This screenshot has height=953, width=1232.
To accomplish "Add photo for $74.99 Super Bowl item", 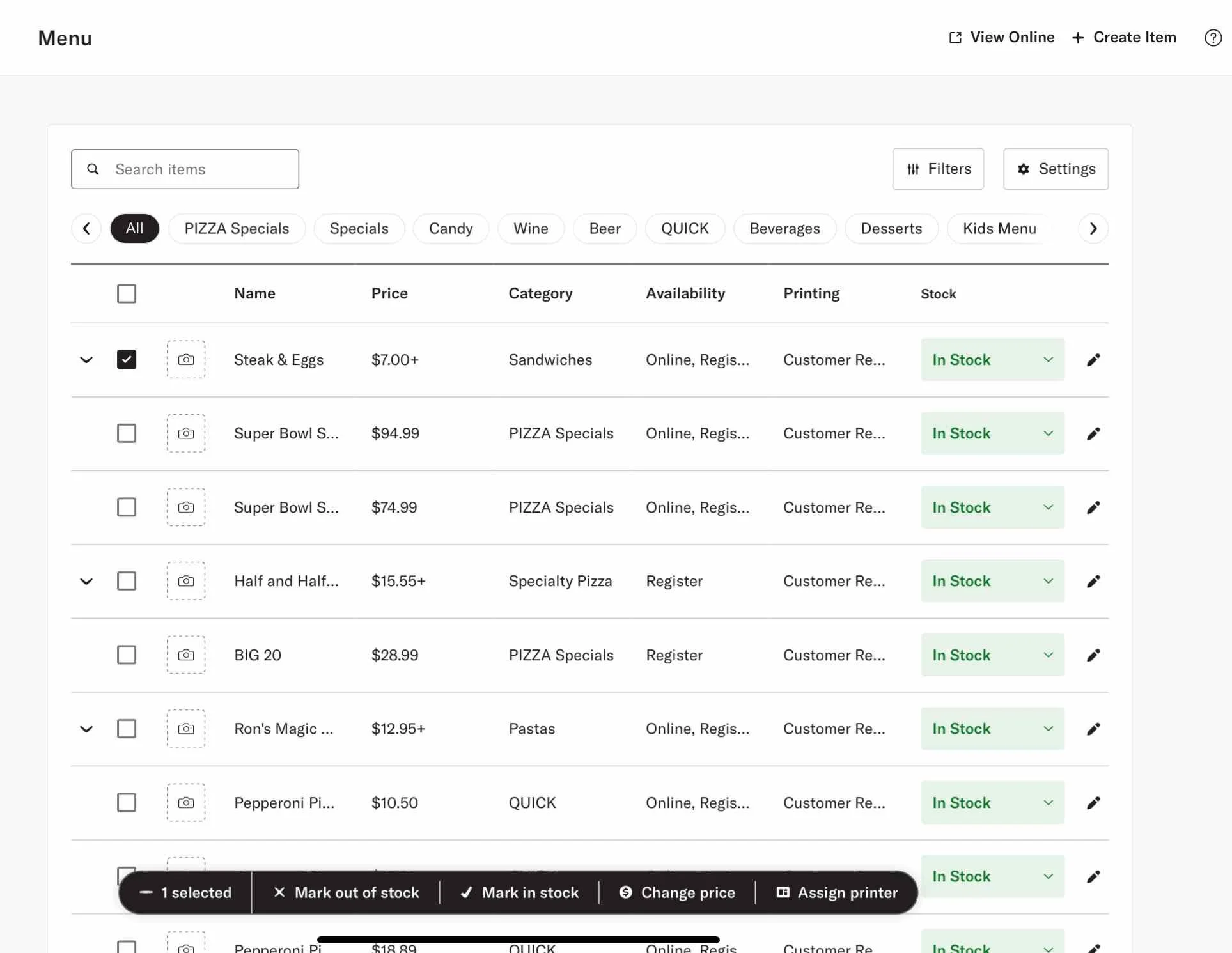I will (186, 507).
